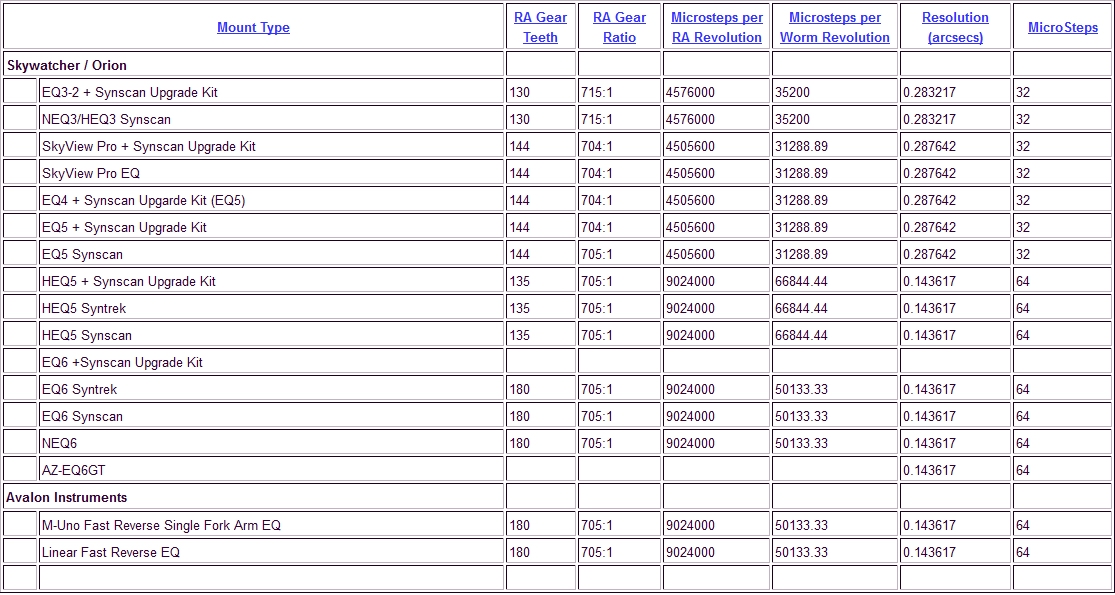Click the RA Gear Teeth header link
Screen dimensions: 1115x595
coord(540,28)
